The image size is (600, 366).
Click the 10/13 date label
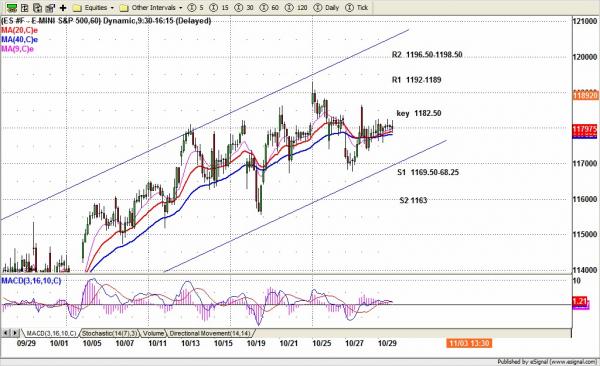click(x=190, y=343)
